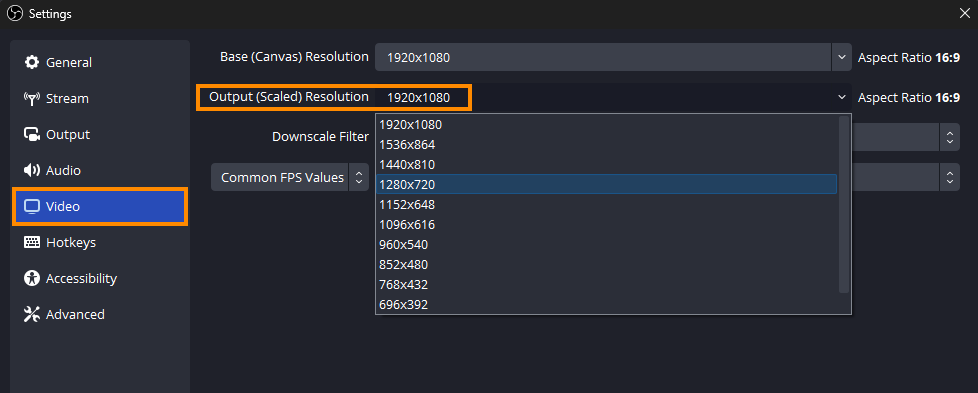
Task: Click the Hotkeys keyboard icon
Action: coord(31,243)
